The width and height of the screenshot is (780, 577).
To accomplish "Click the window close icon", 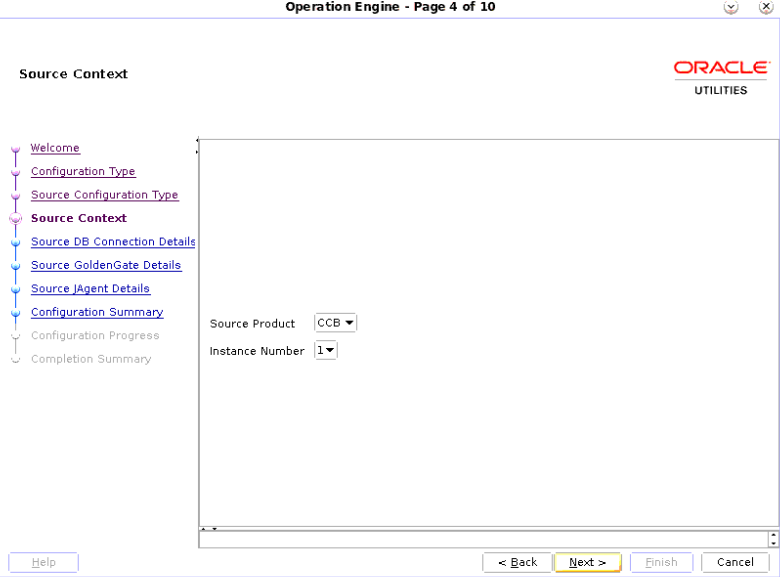I will point(765,7).
